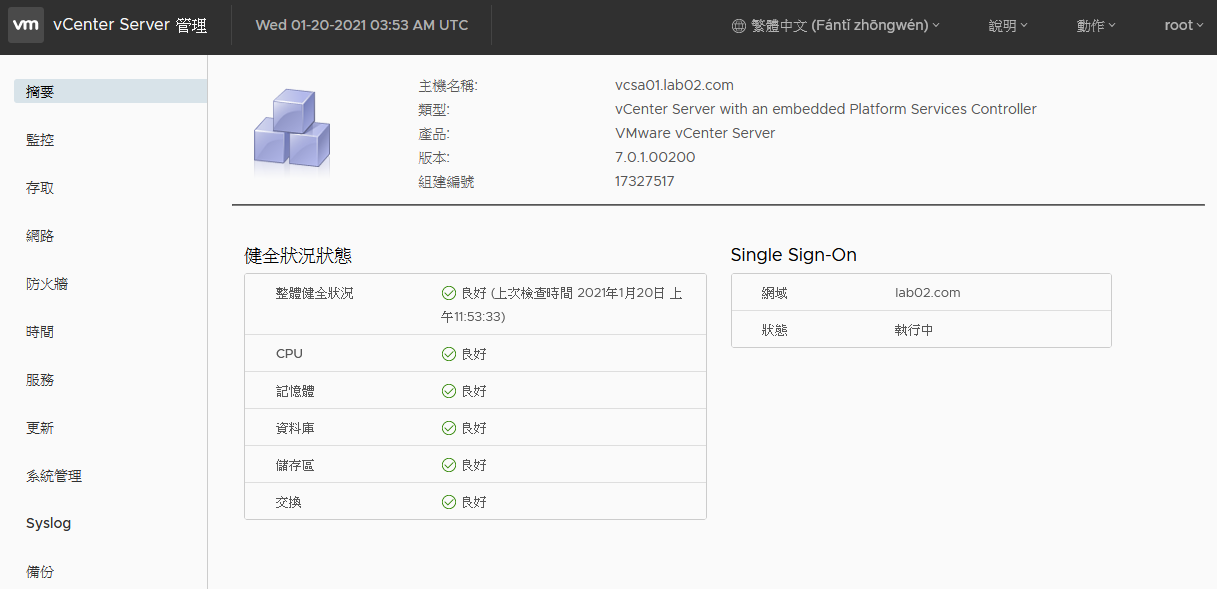Click the SSO status value 執行中
Screen dimensions: 1217x589
point(914,329)
